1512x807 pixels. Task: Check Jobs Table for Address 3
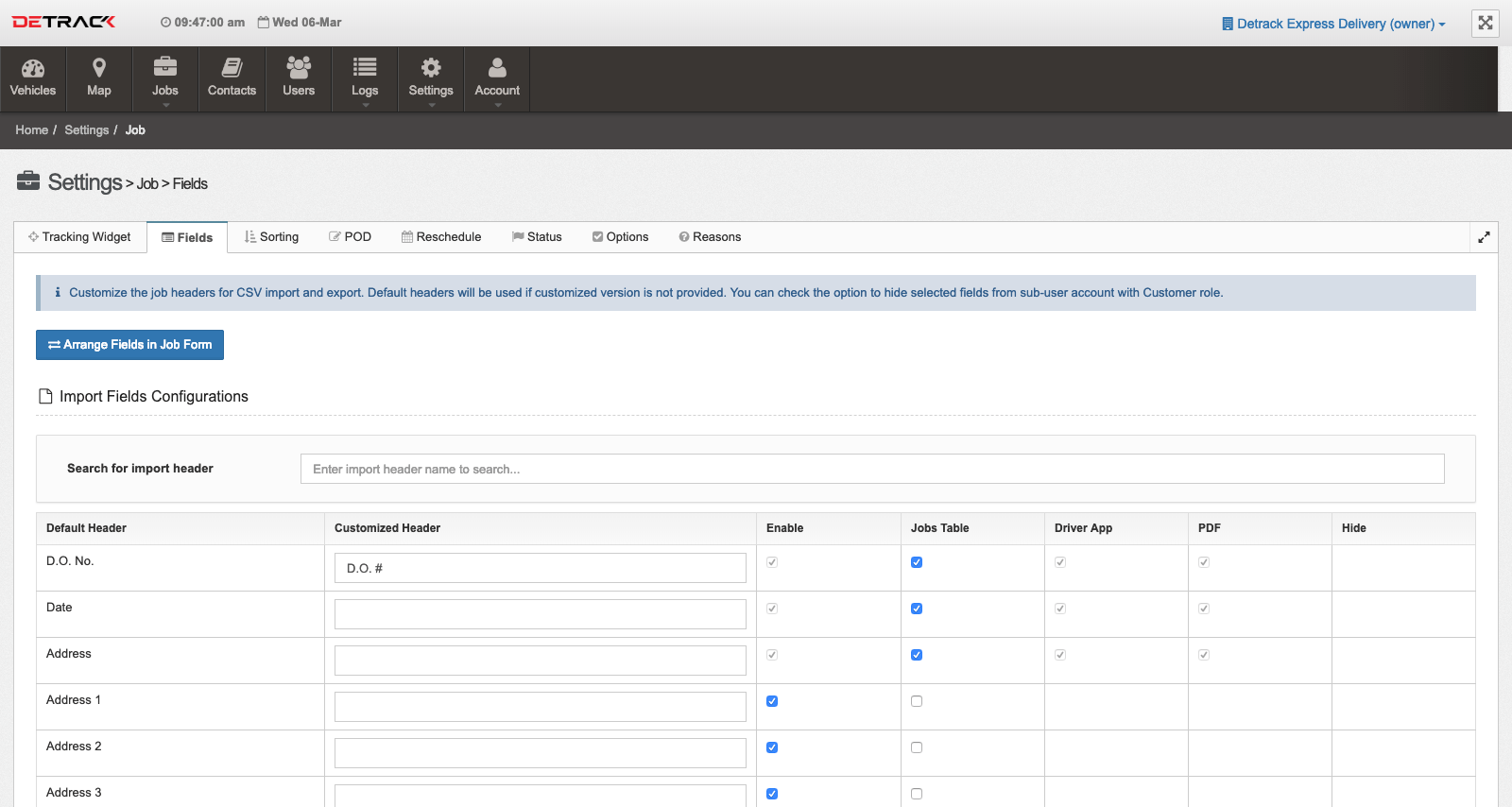[x=917, y=794]
